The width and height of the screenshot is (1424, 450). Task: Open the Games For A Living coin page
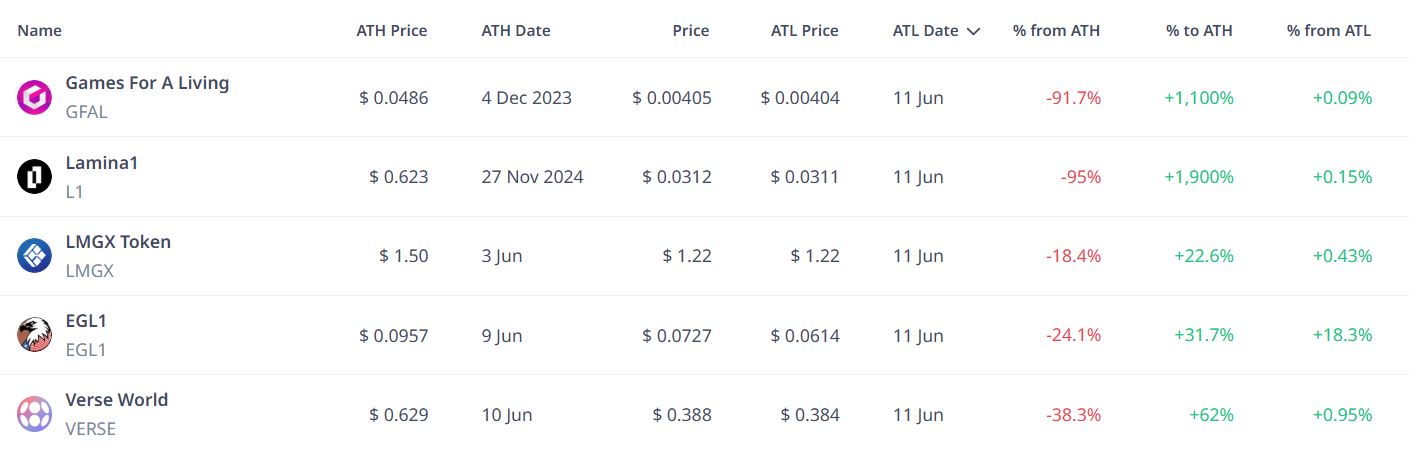click(x=147, y=83)
